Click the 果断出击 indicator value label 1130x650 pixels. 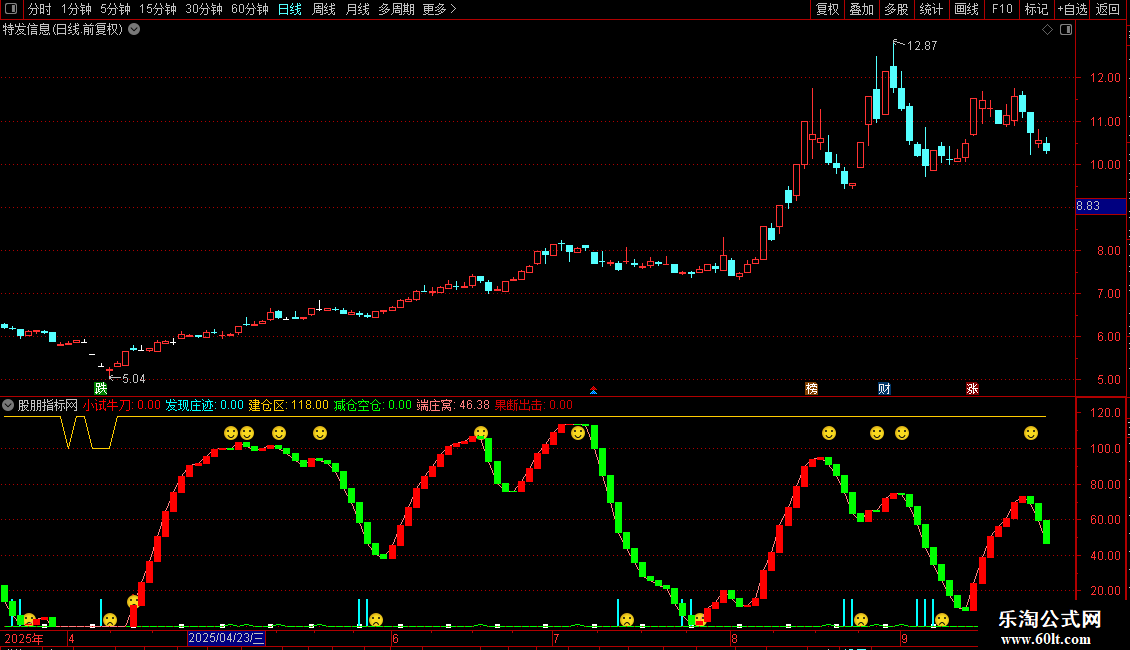[534, 406]
